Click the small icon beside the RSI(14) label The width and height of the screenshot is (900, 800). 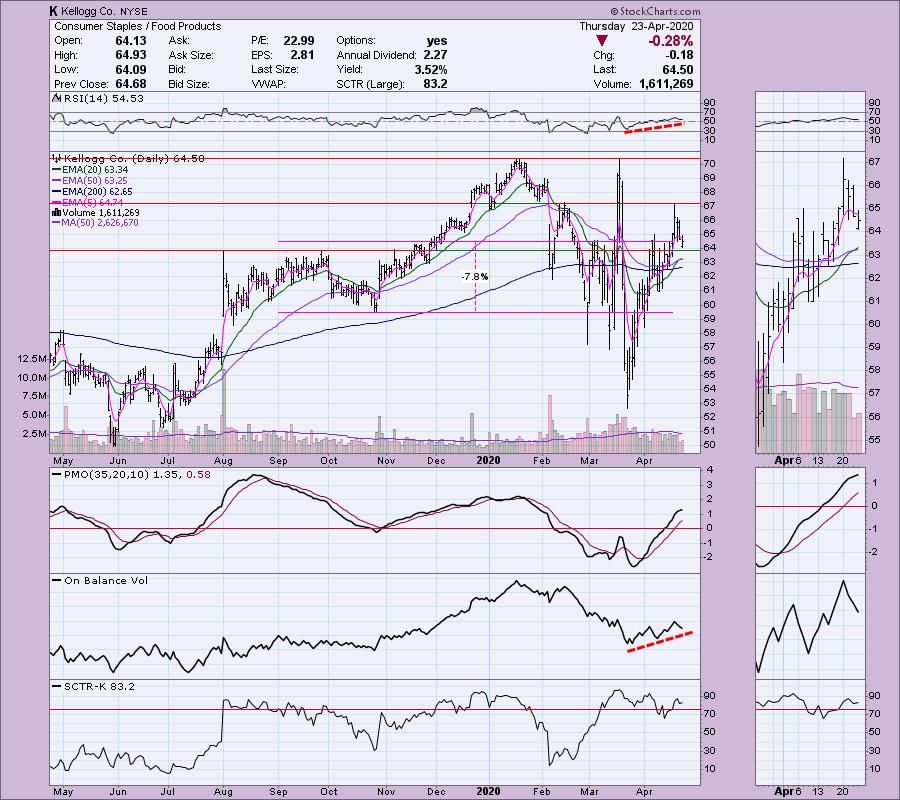tap(57, 98)
